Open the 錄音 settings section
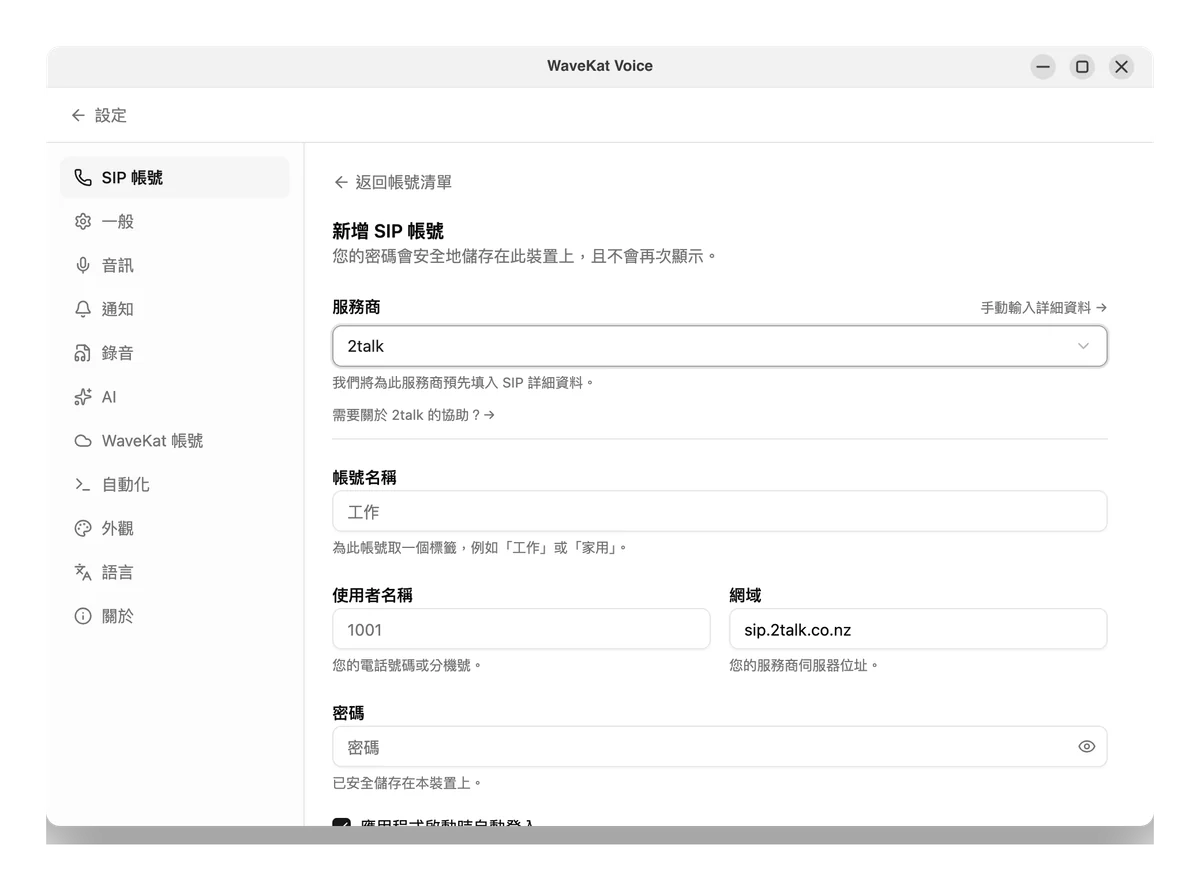The height and width of the screenshot is (872, 1200). click(x=175, y=353)
